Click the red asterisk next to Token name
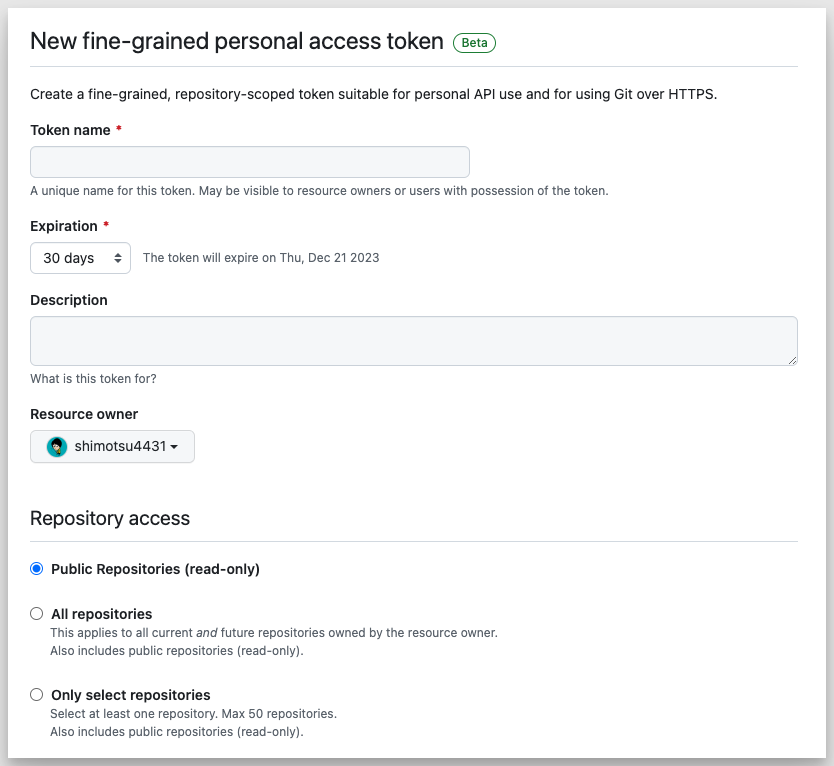 pyautogui.click(x=121, y=128)
